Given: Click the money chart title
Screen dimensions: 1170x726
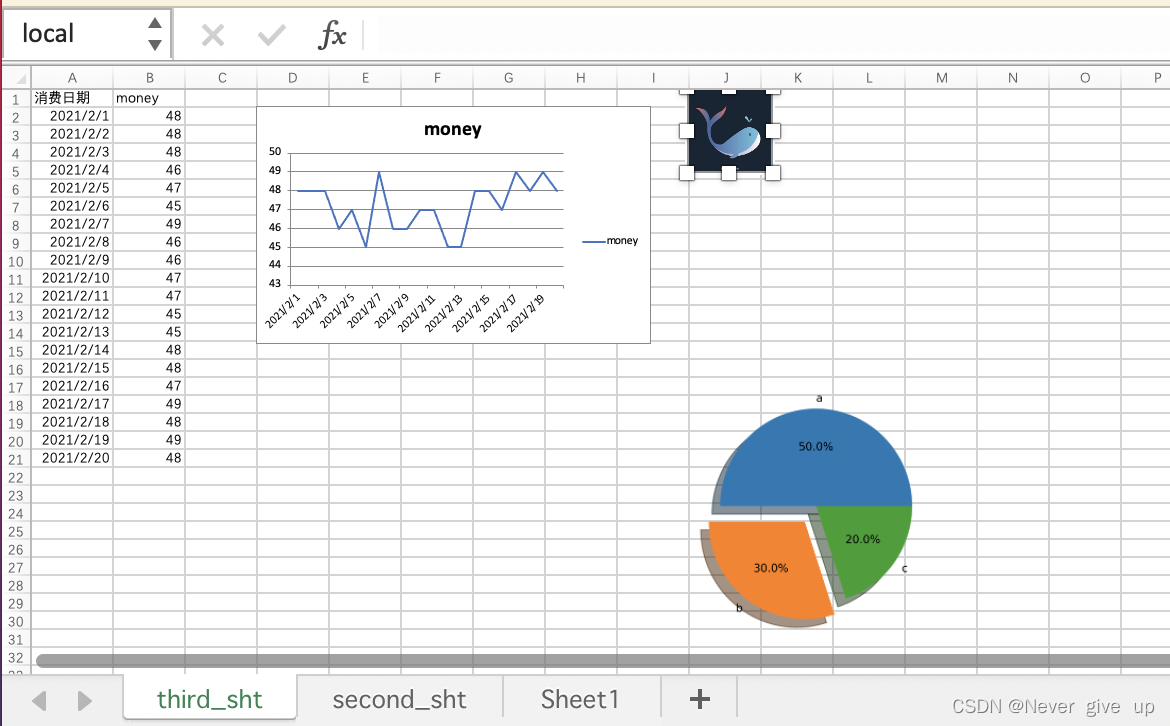Looking at the screenshot, I should tap(452, 129).
